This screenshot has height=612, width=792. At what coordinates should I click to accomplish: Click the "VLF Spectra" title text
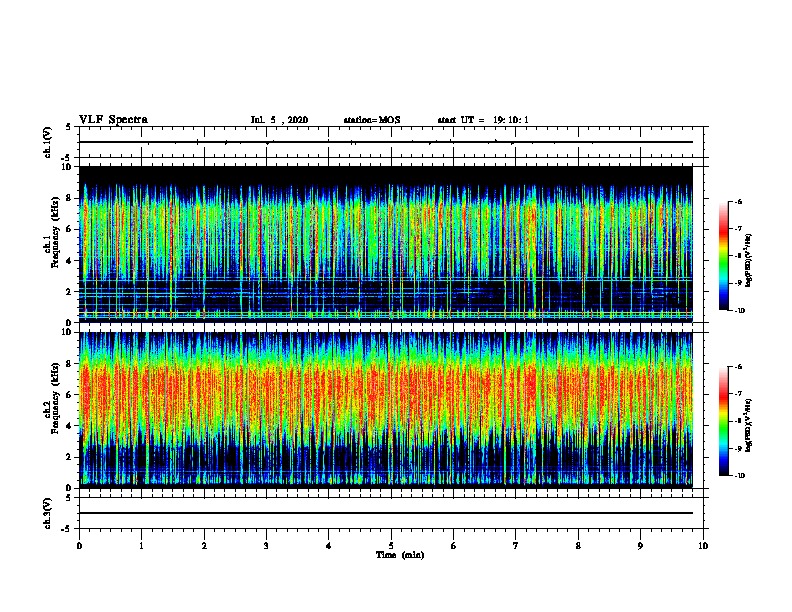113,120
